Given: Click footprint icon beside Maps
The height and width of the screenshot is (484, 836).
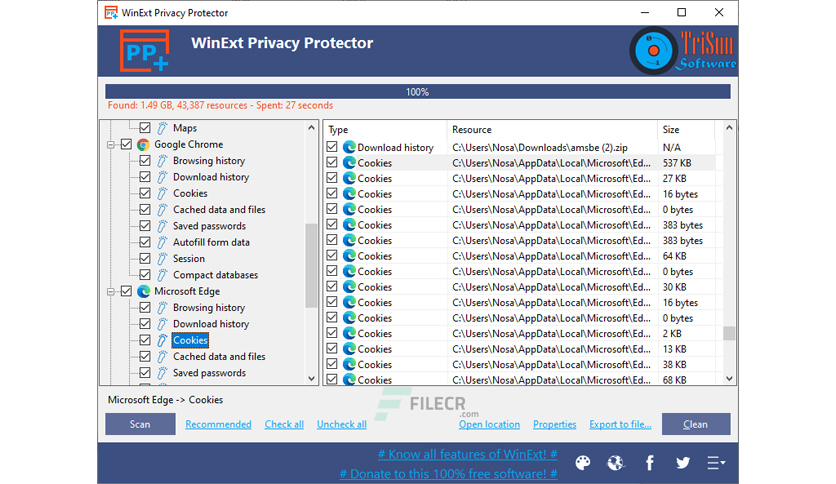Looking at the screenshot, I should coord(162,128).
